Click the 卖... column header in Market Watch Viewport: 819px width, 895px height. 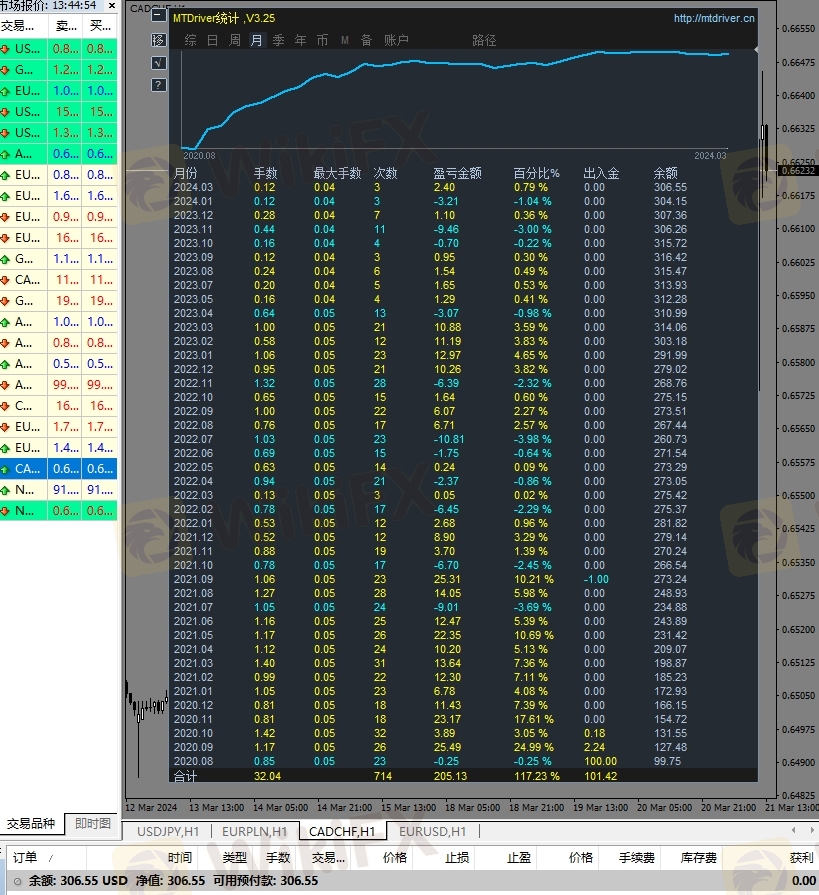point(66,26)
